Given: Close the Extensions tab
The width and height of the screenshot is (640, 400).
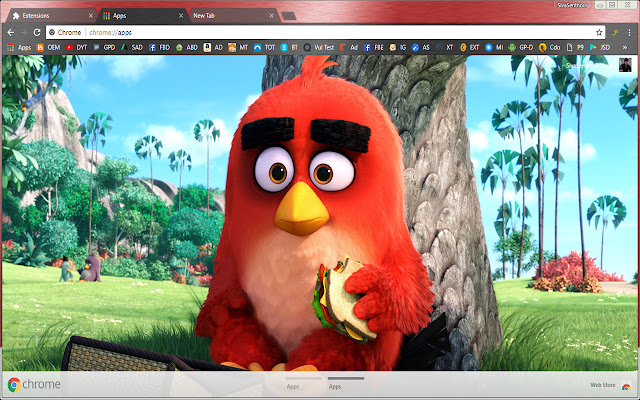Looking at the screenshot, I should (91, 16).
